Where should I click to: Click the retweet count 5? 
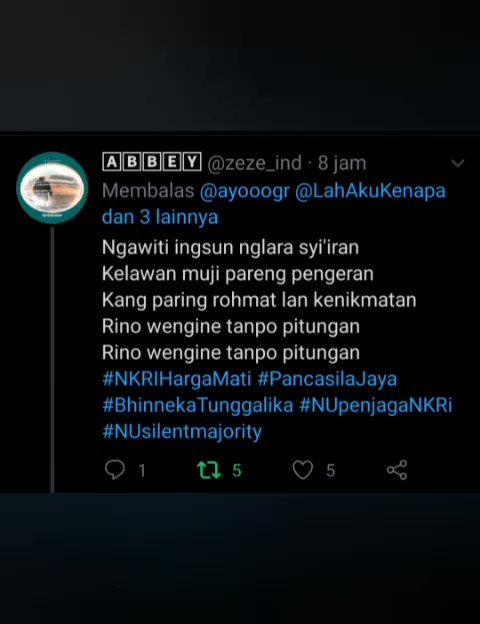[237, 470]
